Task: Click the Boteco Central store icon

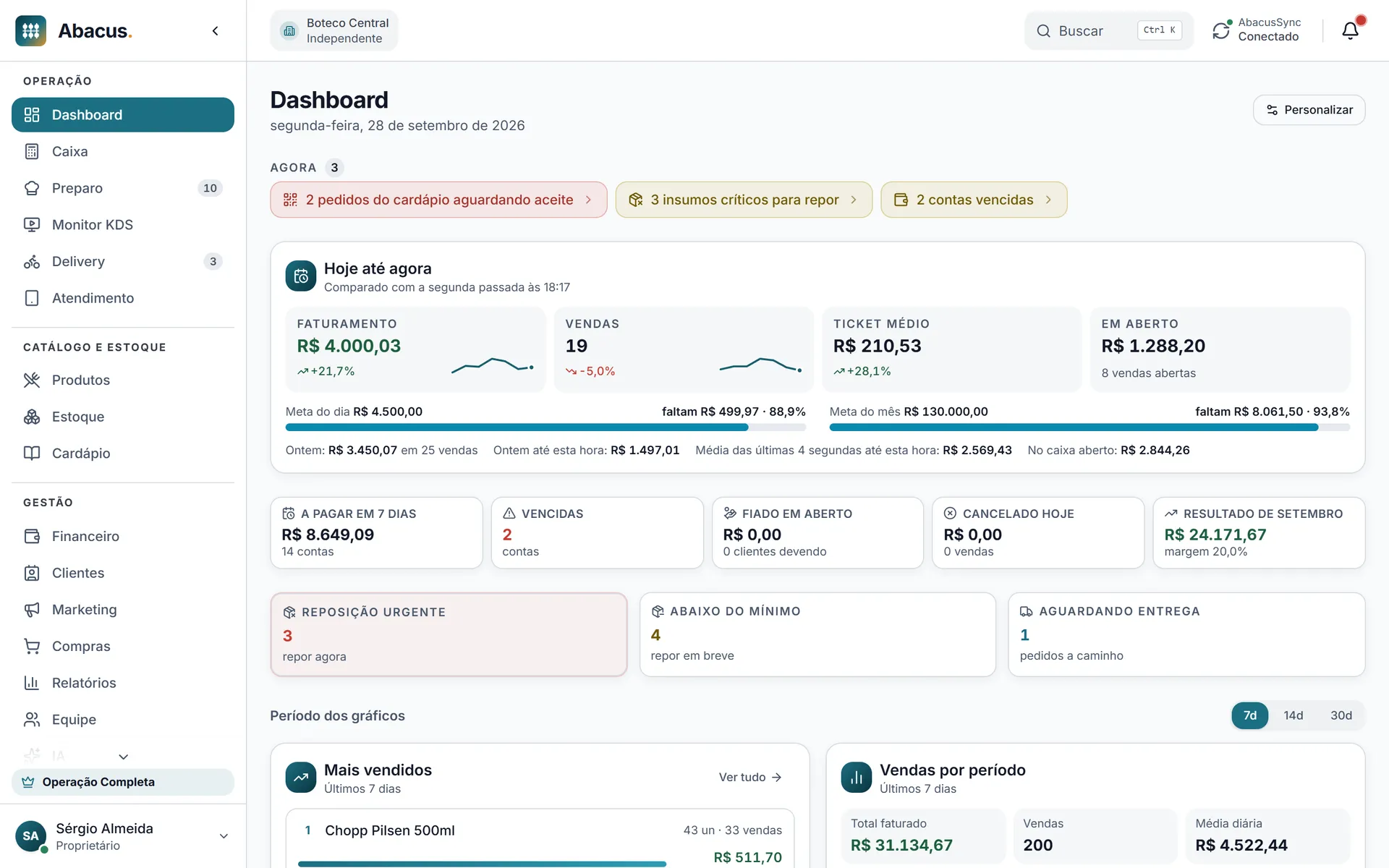Action: click(x=289, y=30)
